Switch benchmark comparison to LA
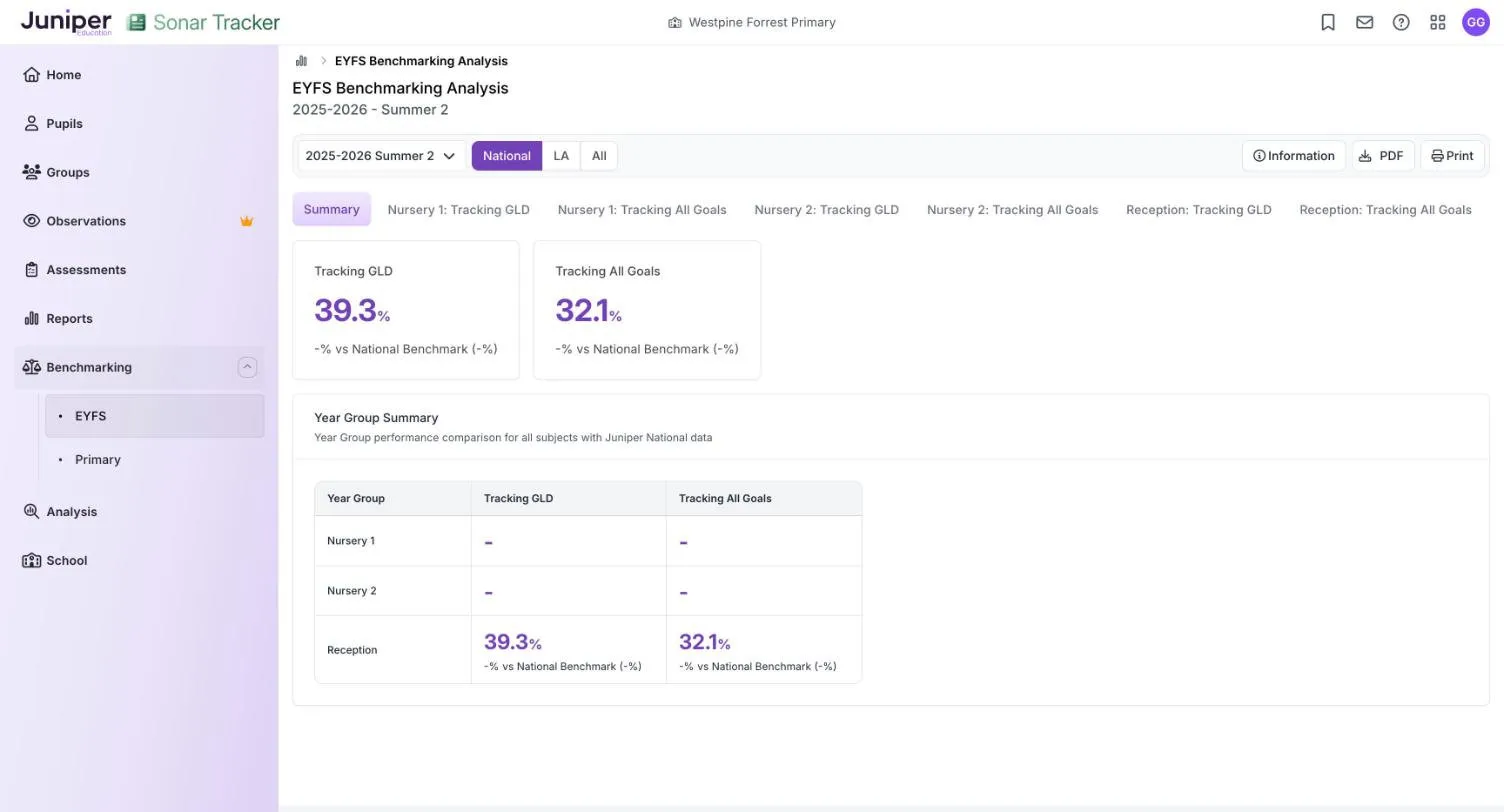 [x=561, y=156]
